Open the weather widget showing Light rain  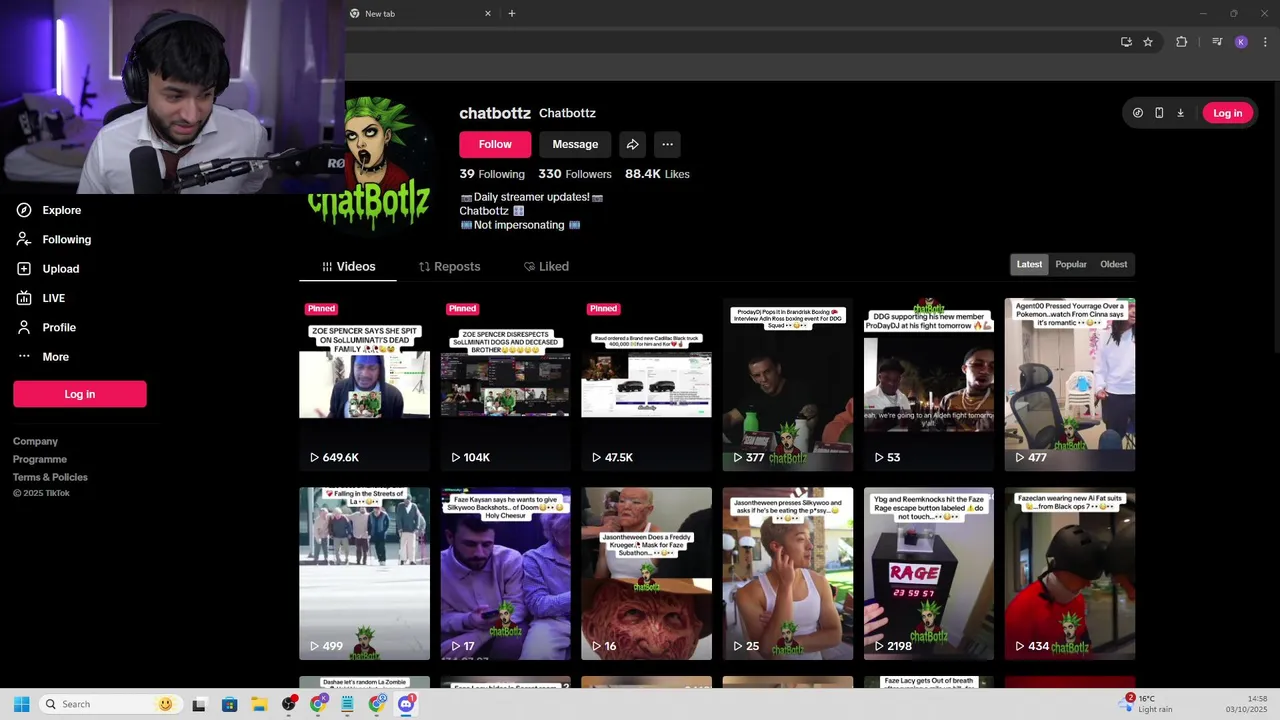click(x=1145, y=704)
